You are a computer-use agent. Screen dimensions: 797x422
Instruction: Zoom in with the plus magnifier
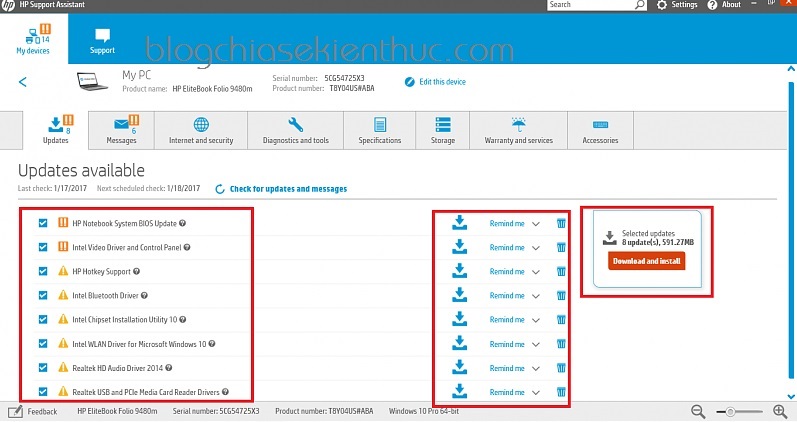(x=780, y=411)
